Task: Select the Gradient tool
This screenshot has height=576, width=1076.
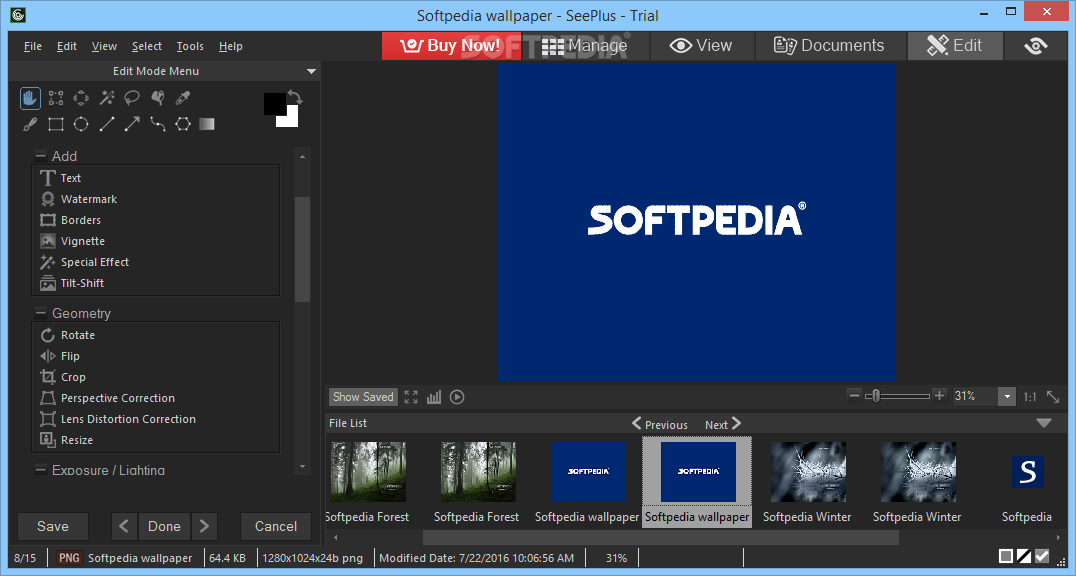Action: click(x=207, y=124)
